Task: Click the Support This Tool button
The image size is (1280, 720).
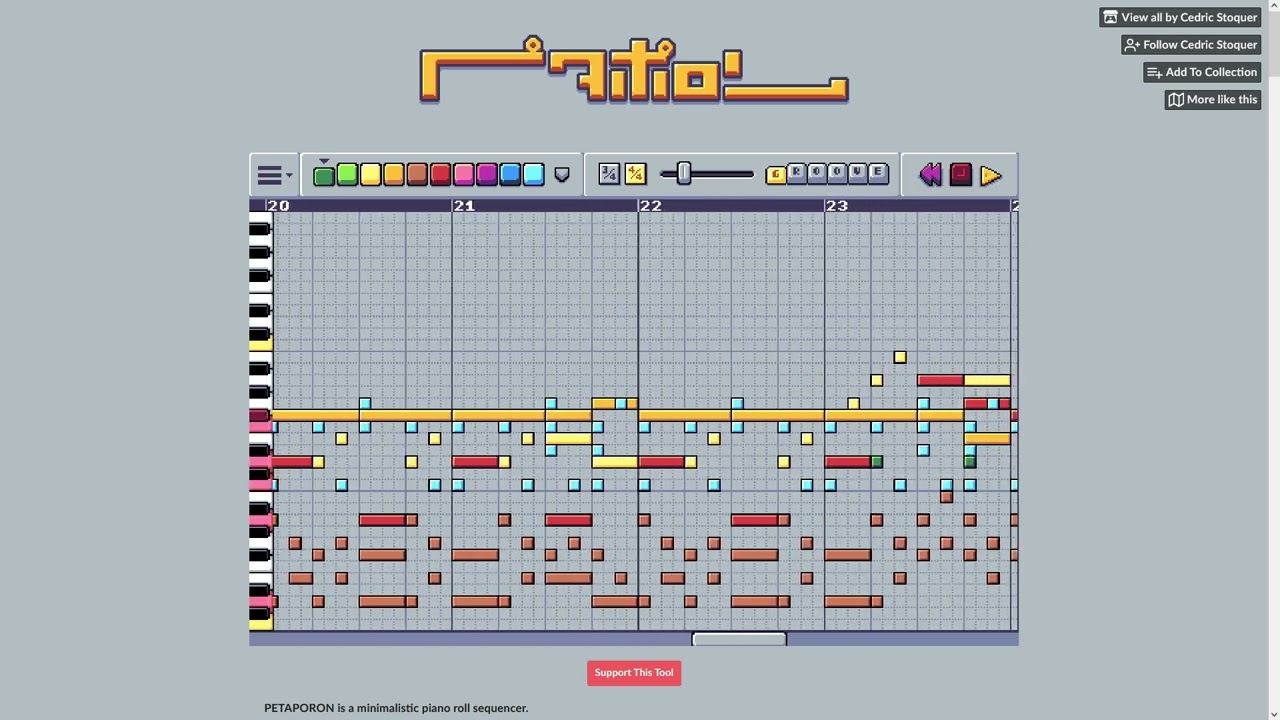Action: pos(634,673)
